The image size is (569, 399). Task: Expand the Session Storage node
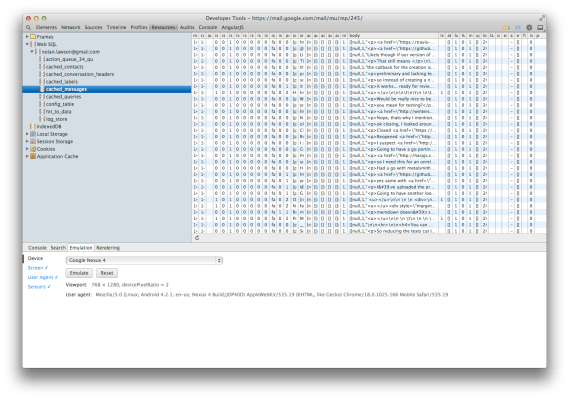click(27, 141)
